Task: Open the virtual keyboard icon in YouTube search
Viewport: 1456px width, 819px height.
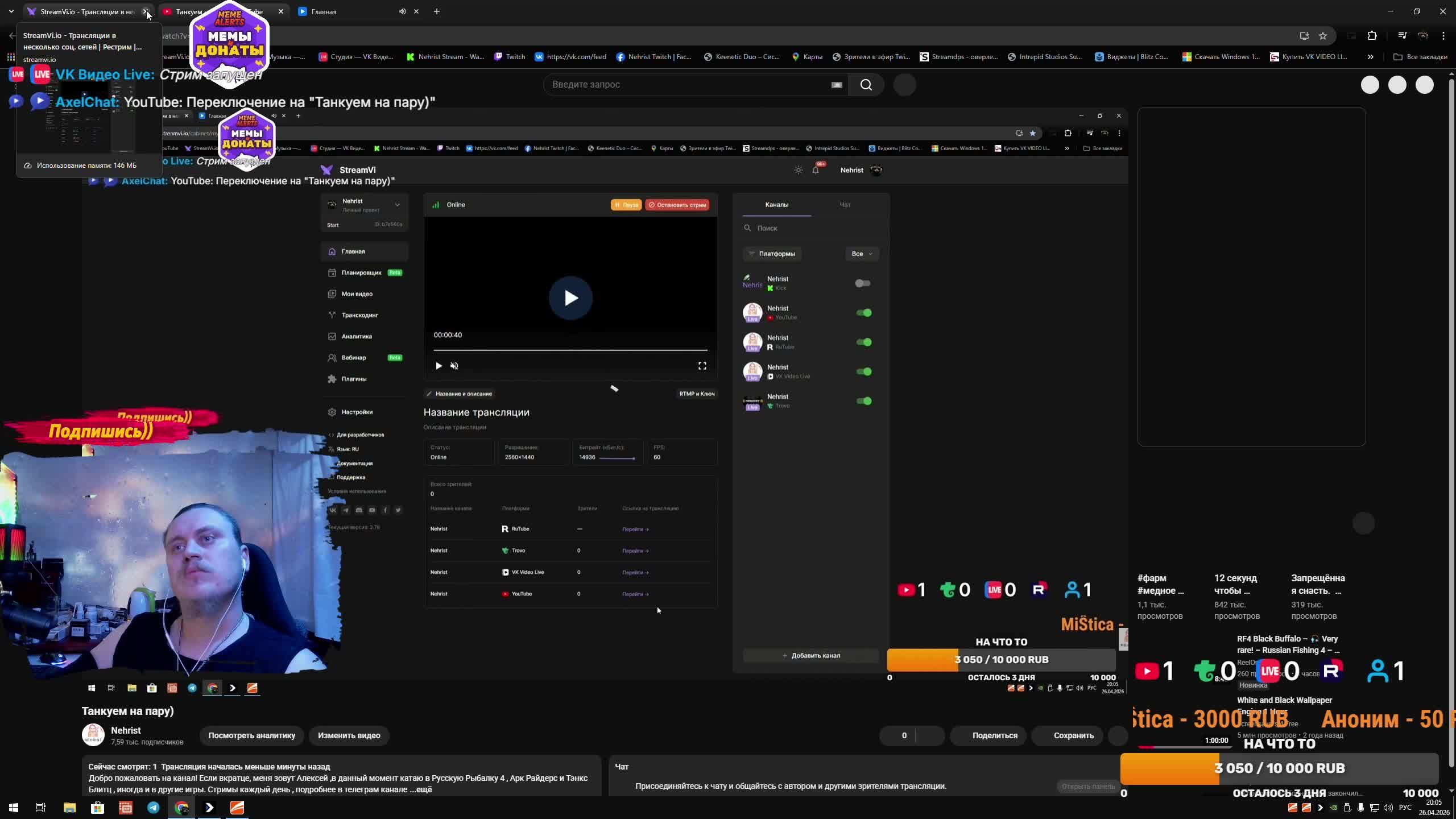Action: tap(837, 85)
